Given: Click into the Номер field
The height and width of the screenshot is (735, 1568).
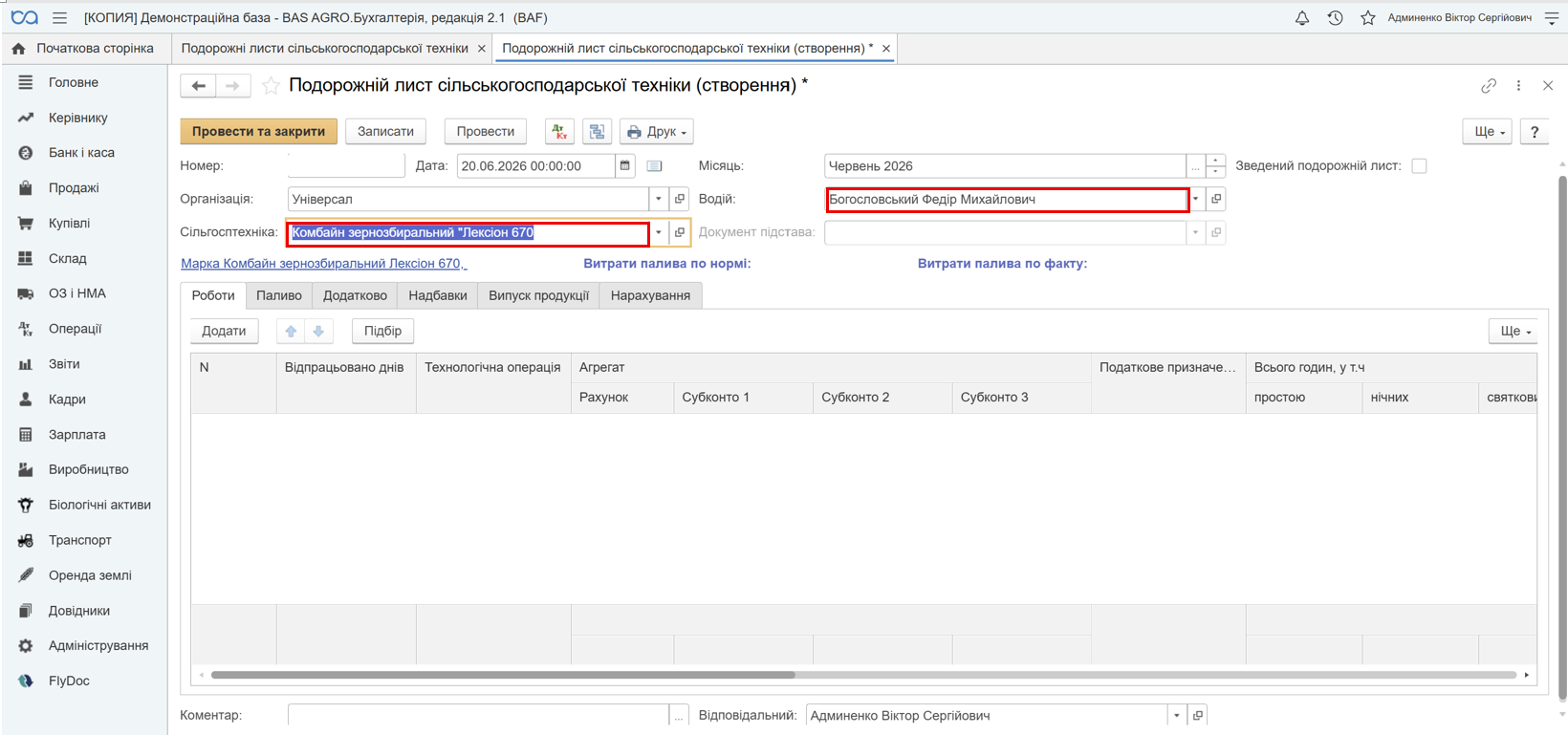Looking at the screenshot, I should [x=346, y=166].
